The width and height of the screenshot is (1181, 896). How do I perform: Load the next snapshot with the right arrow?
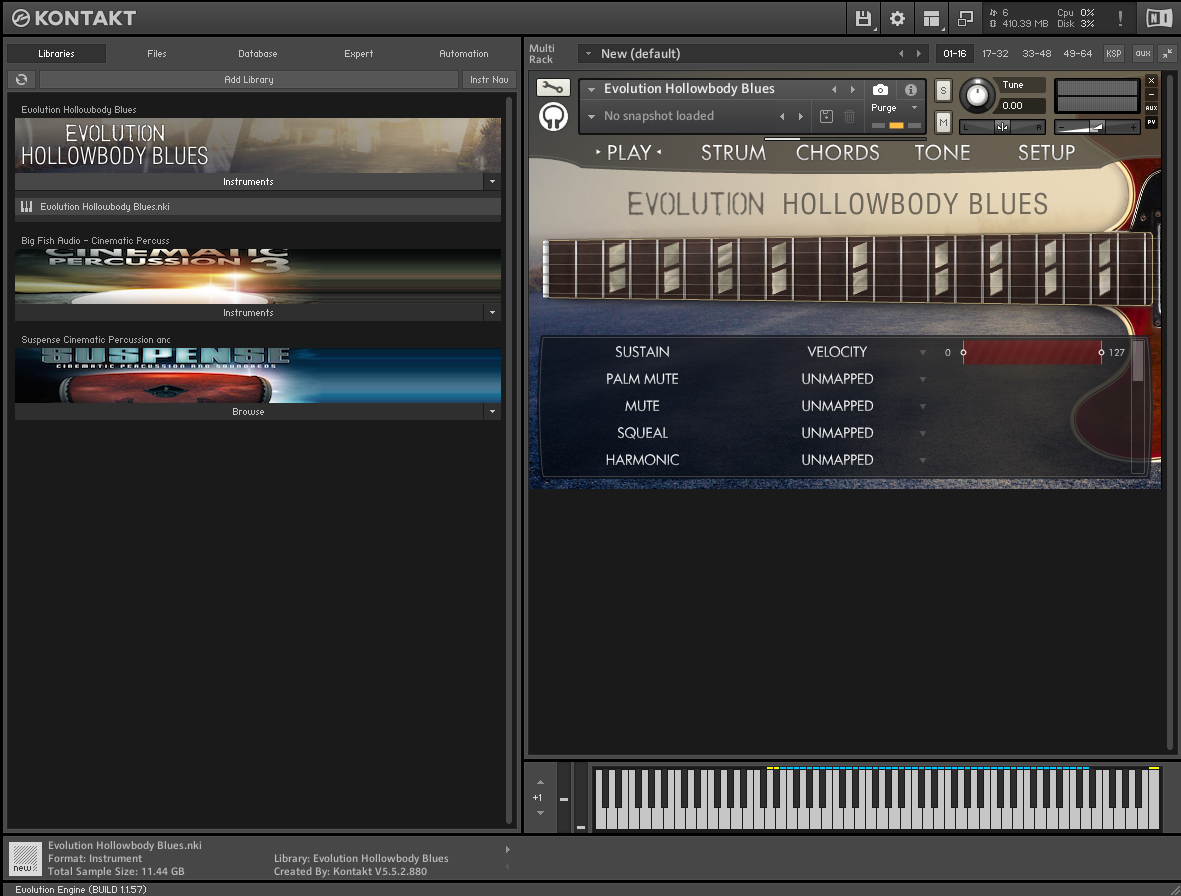pyautogui.click(x=800, y=116)
